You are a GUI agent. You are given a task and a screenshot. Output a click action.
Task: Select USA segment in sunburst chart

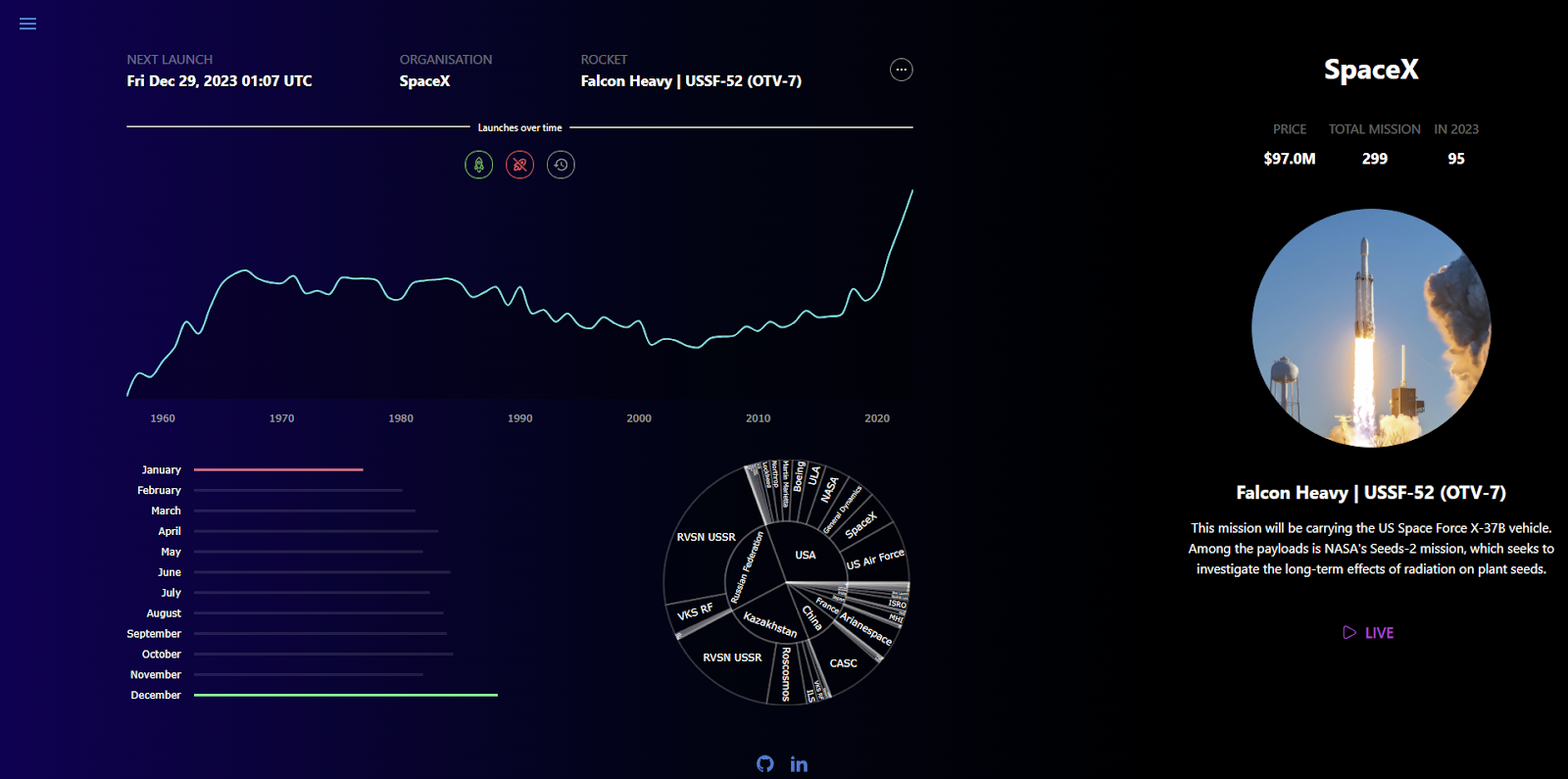point(806,555)
